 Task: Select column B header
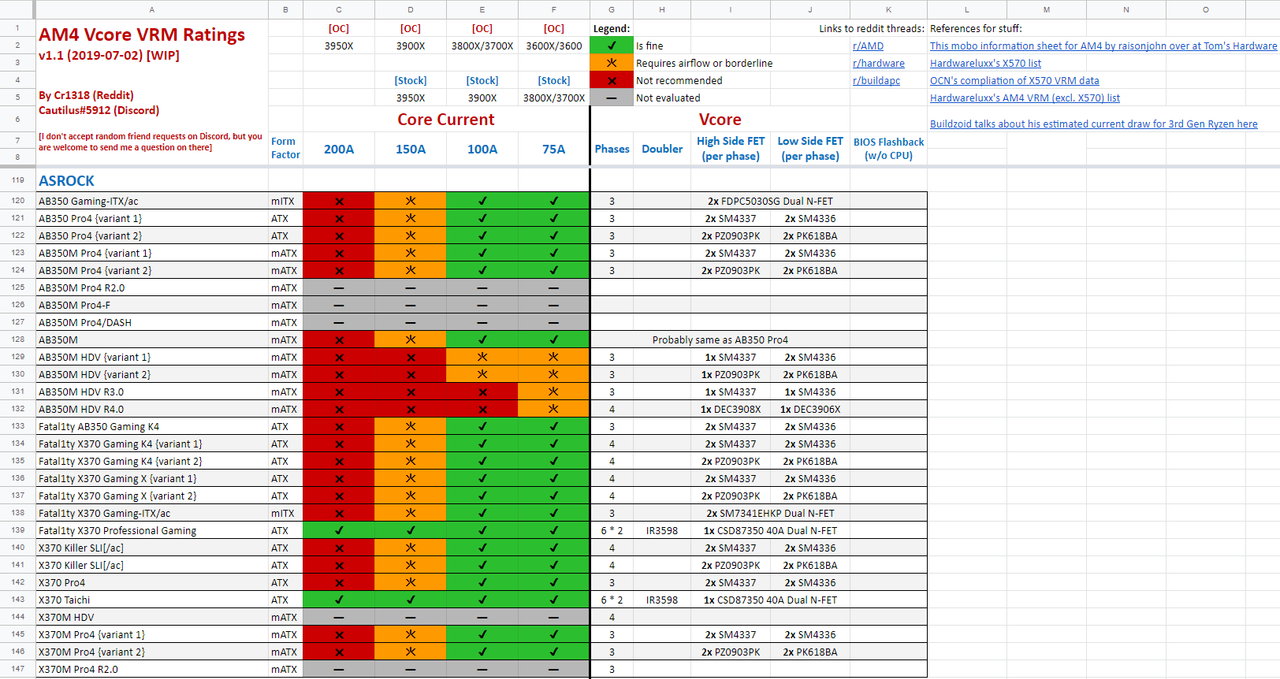285,9
